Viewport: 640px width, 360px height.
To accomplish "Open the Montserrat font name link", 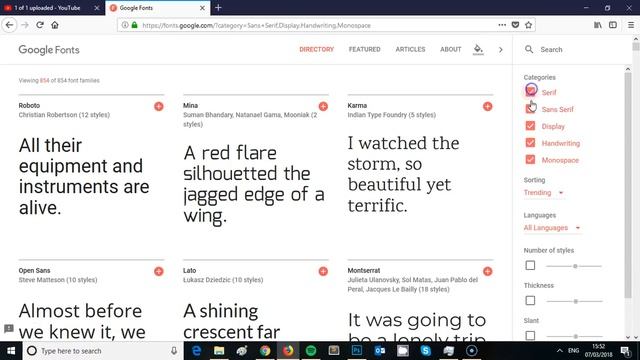I will pos(364,270).
